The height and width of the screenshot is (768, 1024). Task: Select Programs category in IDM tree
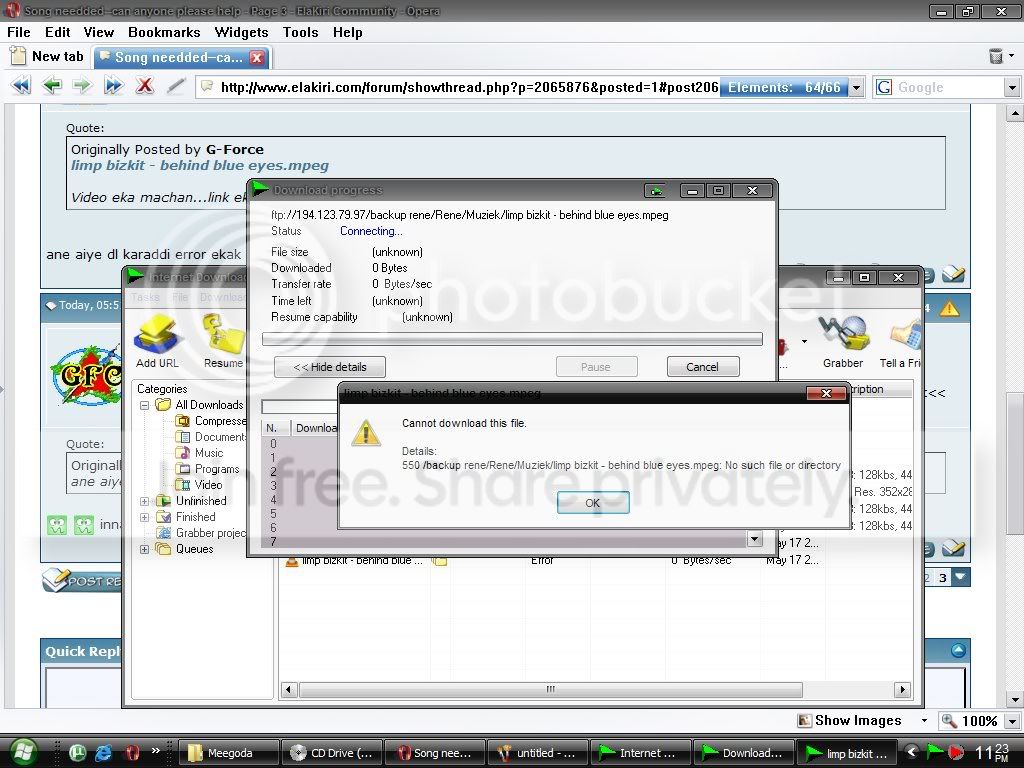(217, 469)
